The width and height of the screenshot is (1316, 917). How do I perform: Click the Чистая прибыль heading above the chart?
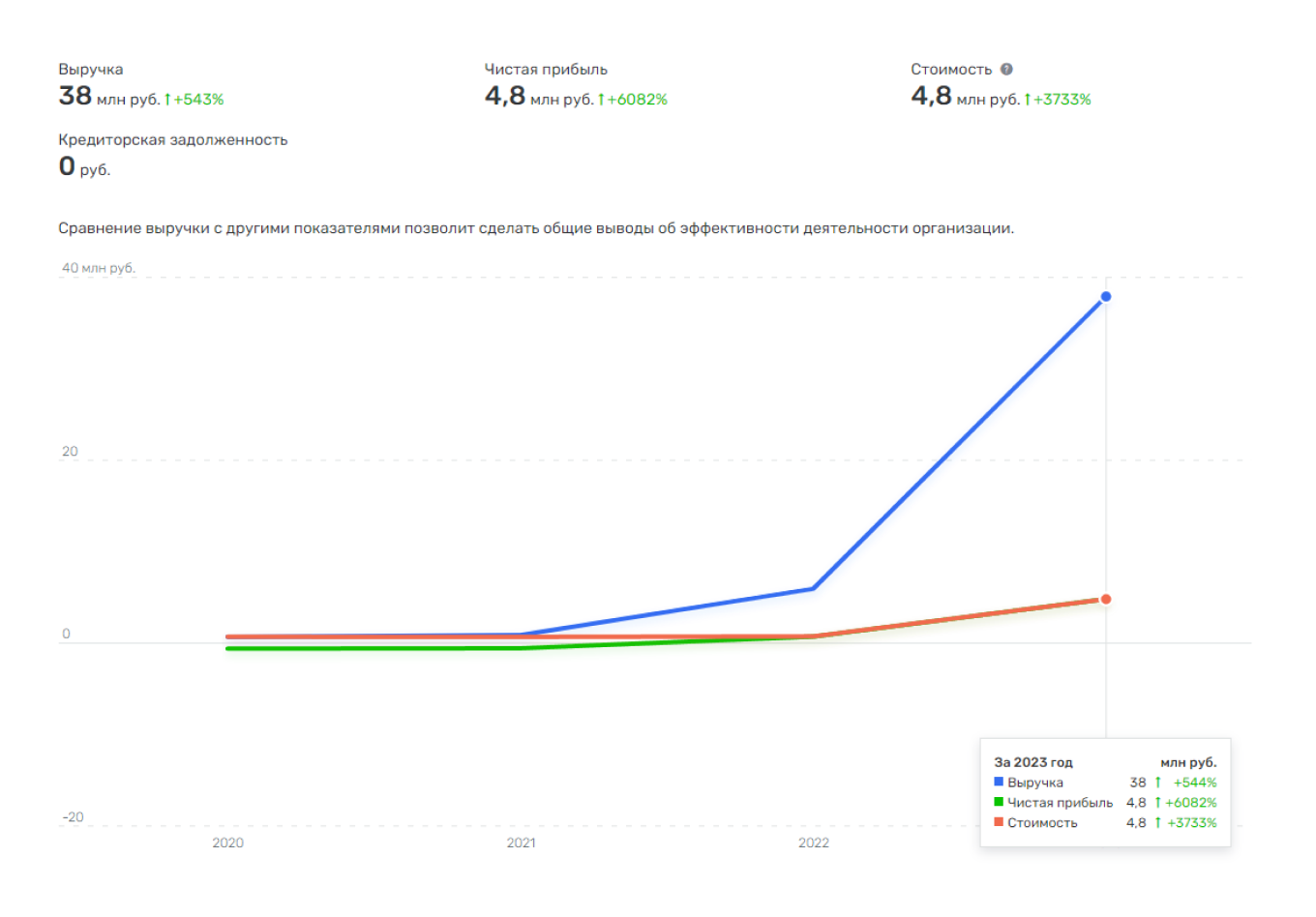coord(546,70)
